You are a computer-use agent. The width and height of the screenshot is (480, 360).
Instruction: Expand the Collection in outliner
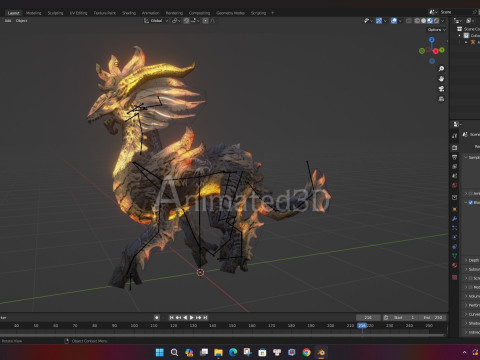pos(460,35)
